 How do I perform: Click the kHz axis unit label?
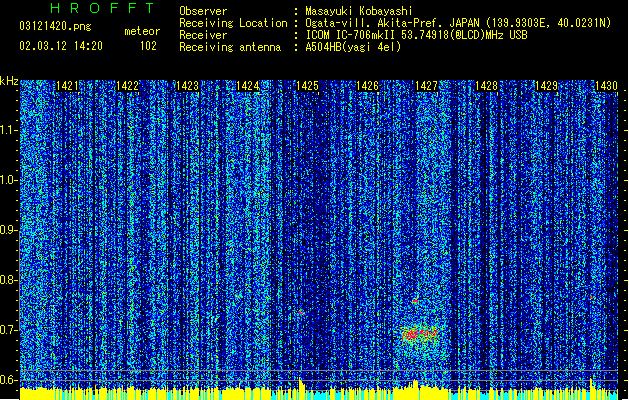pos(9,81)
